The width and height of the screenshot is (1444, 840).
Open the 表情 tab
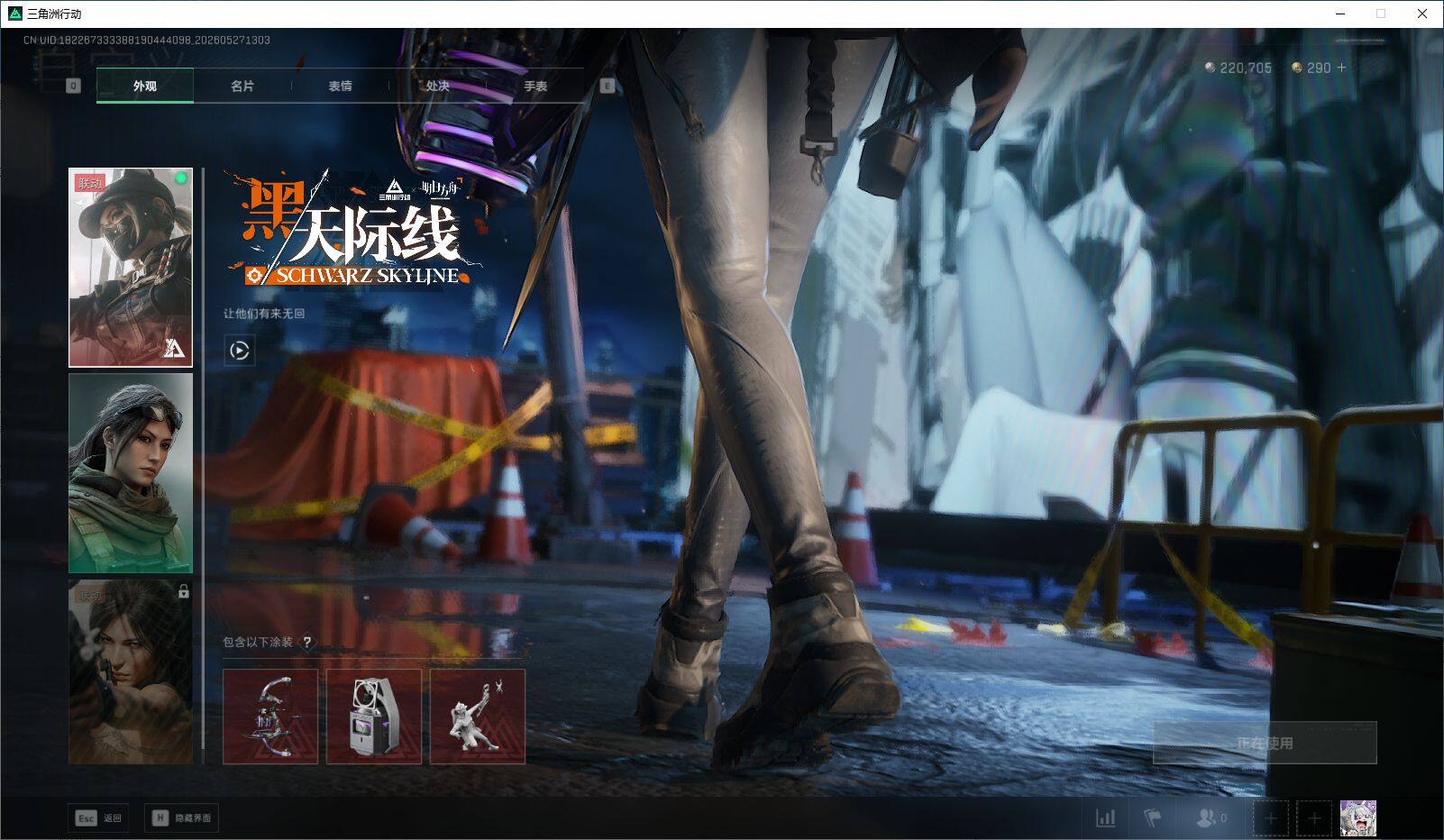tap(340, 86)
